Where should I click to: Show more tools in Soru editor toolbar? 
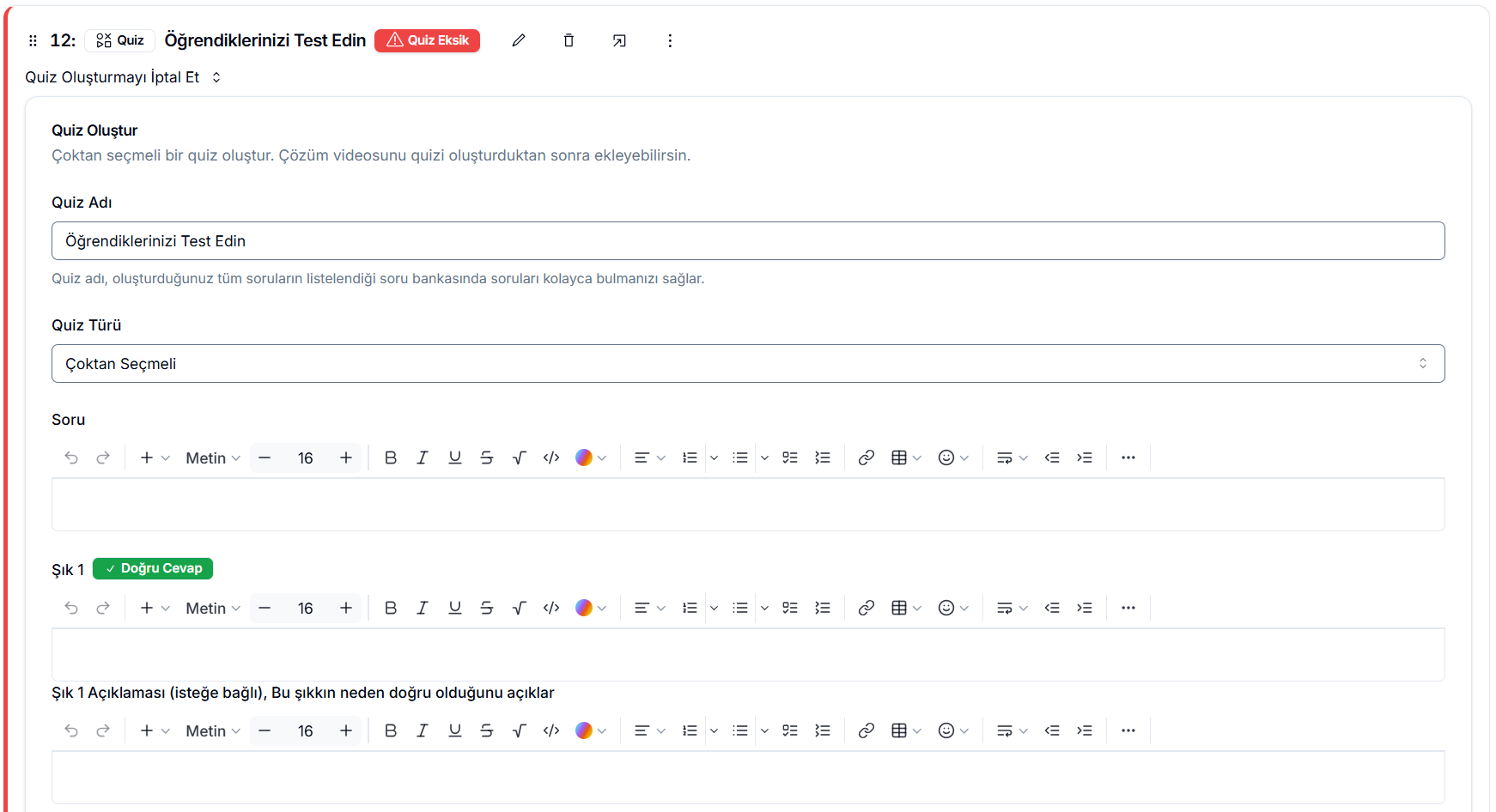[1128, 458]
